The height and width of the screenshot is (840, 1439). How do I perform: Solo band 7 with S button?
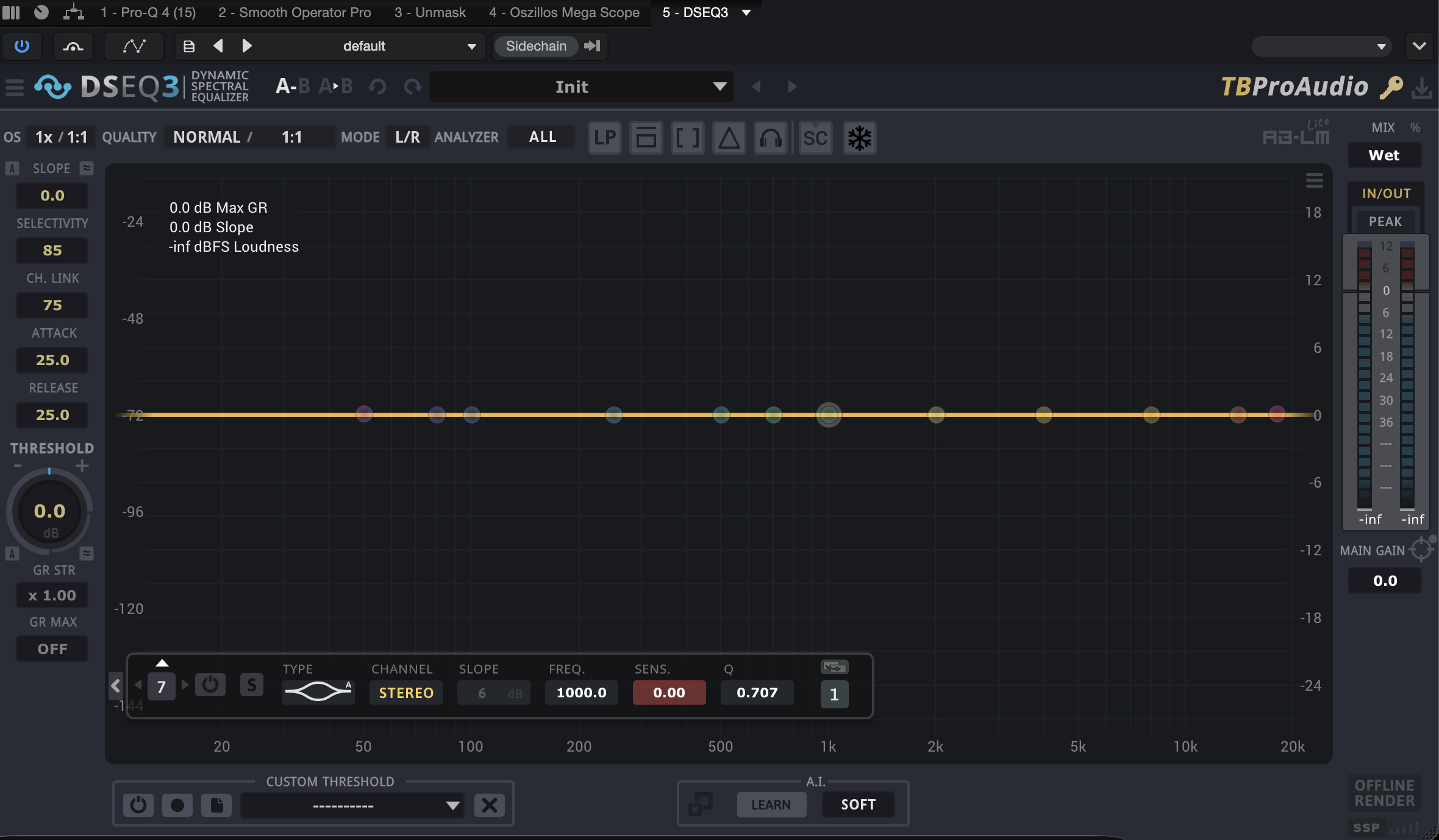252,685
